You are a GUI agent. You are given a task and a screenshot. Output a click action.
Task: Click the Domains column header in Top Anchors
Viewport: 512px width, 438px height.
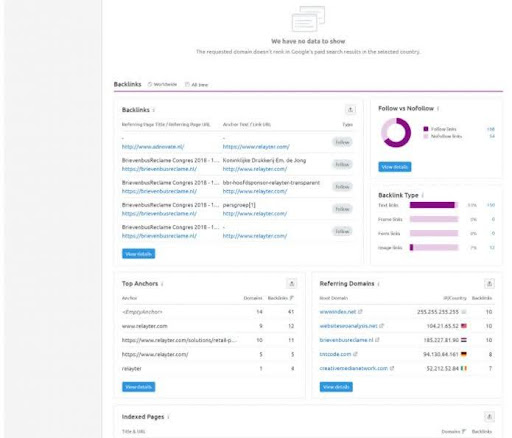253,298
